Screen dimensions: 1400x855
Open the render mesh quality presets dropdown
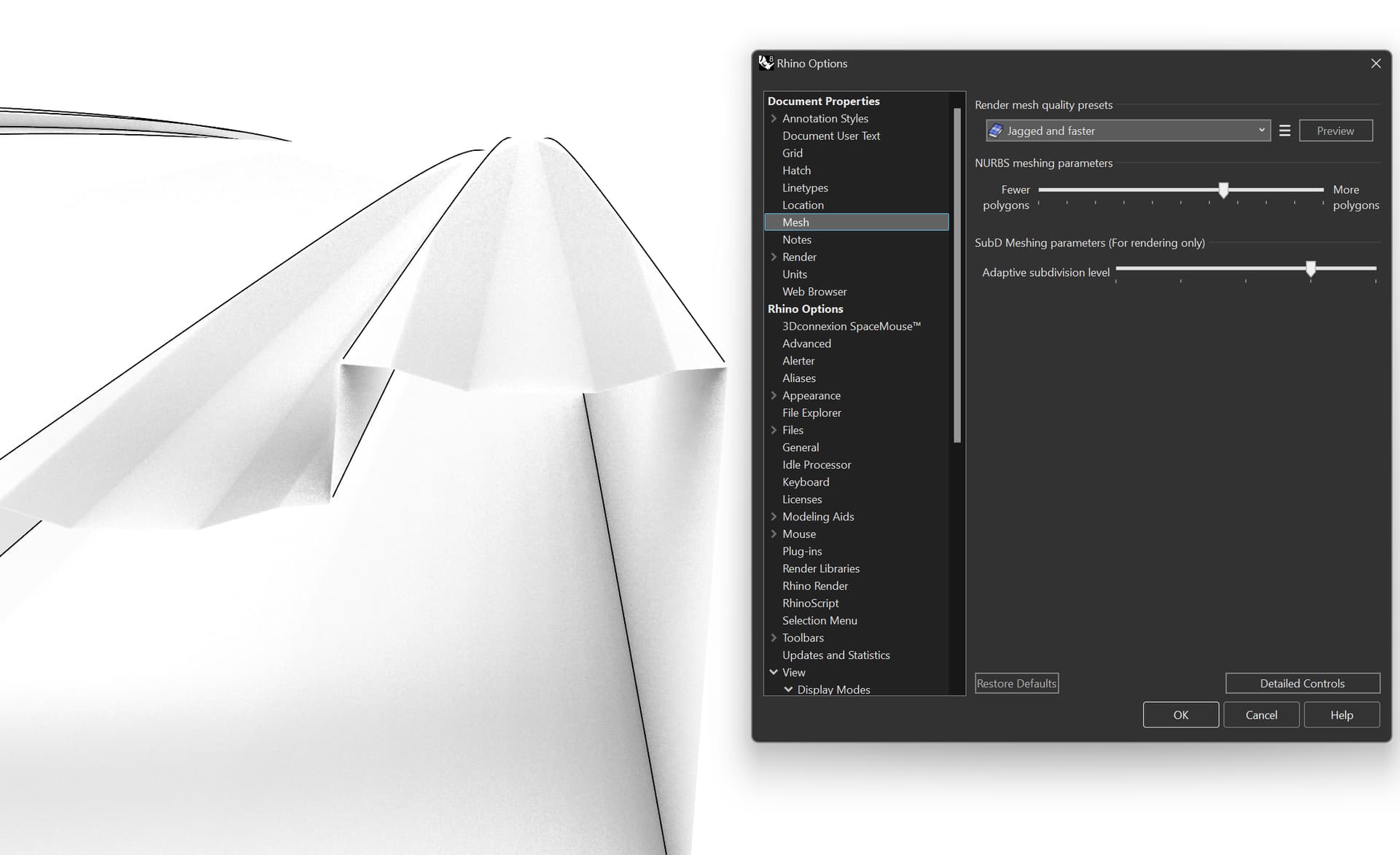1261,130
